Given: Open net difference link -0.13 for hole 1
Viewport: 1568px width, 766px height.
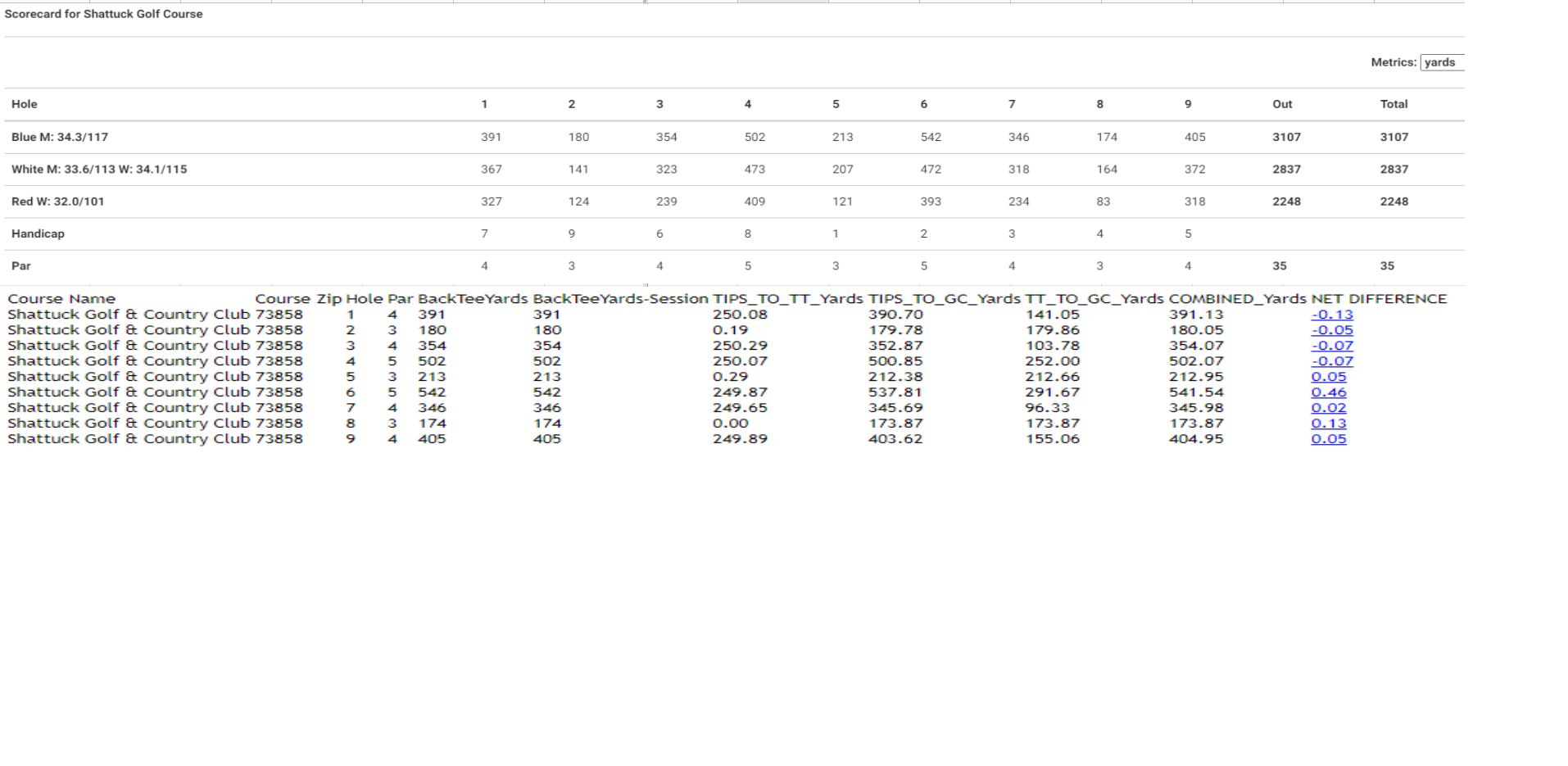Looking at the screenshot, I should click(x=1332, y=315).
